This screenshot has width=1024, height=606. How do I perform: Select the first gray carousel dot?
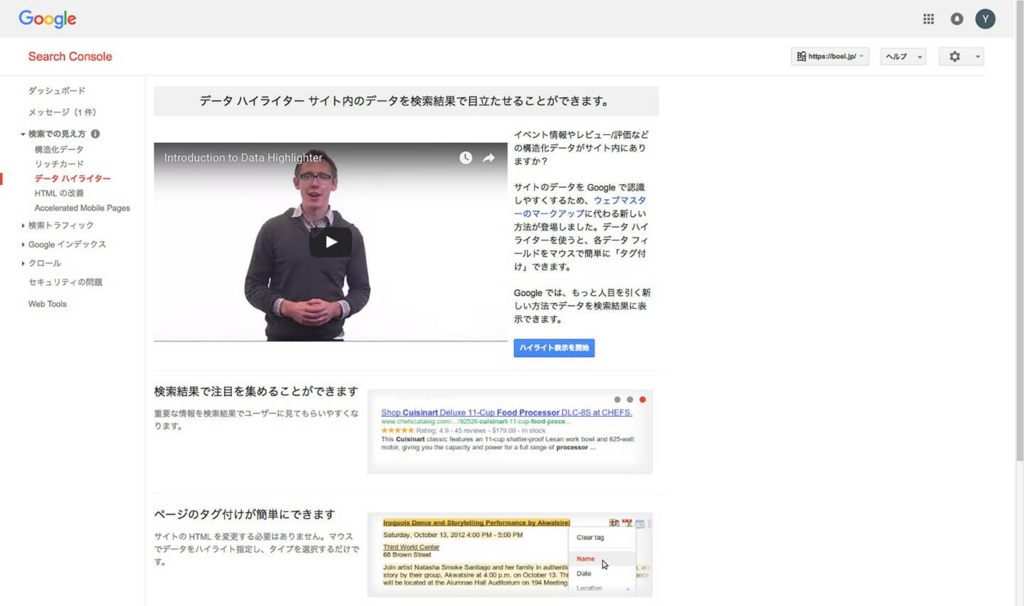[617, 400]
